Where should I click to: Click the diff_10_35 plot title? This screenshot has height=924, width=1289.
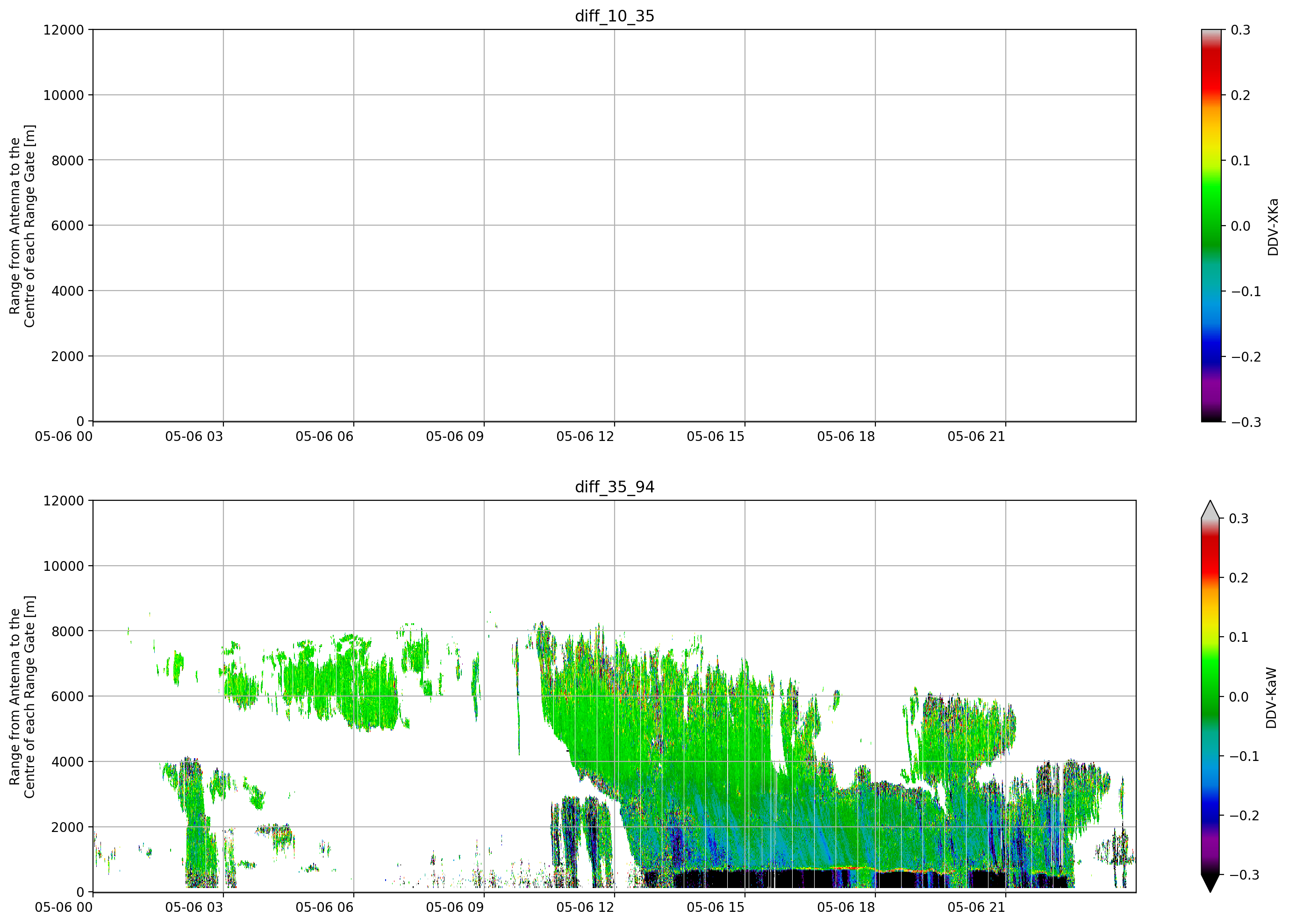[x=615, y=16]
